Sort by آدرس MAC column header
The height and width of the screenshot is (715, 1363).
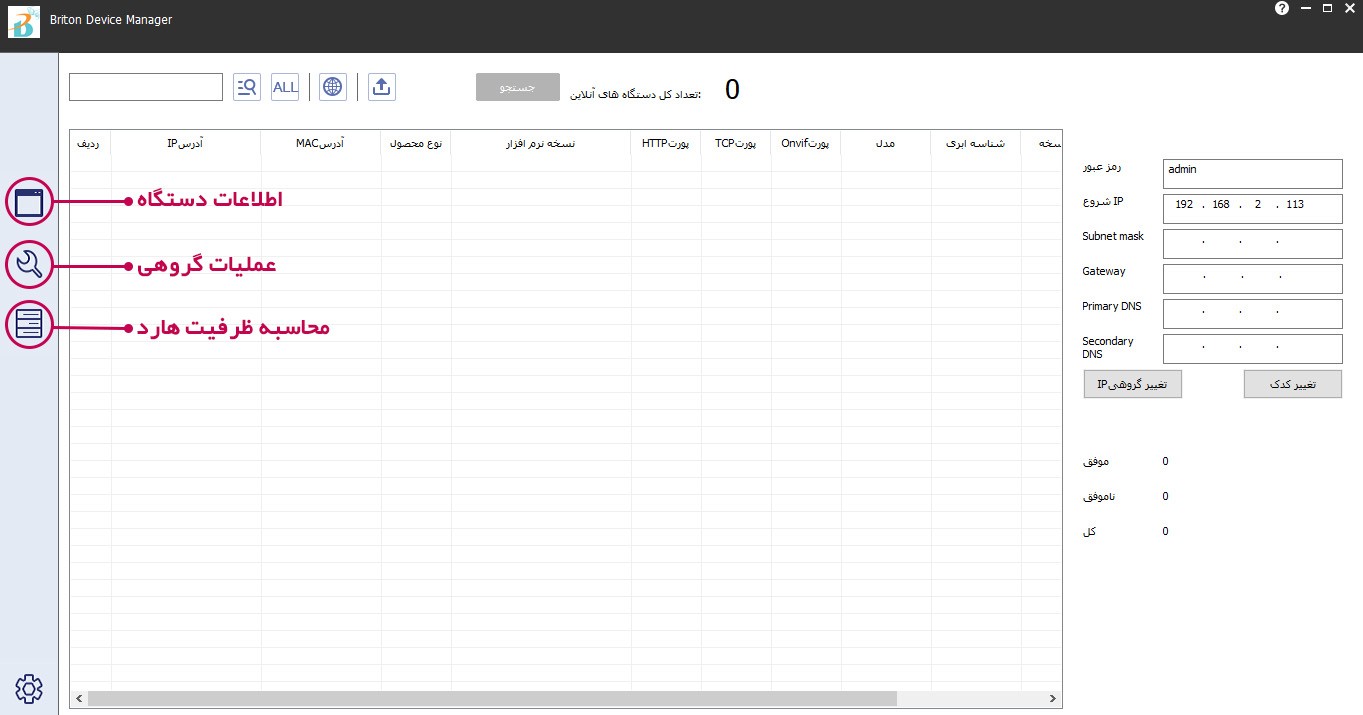320,144
